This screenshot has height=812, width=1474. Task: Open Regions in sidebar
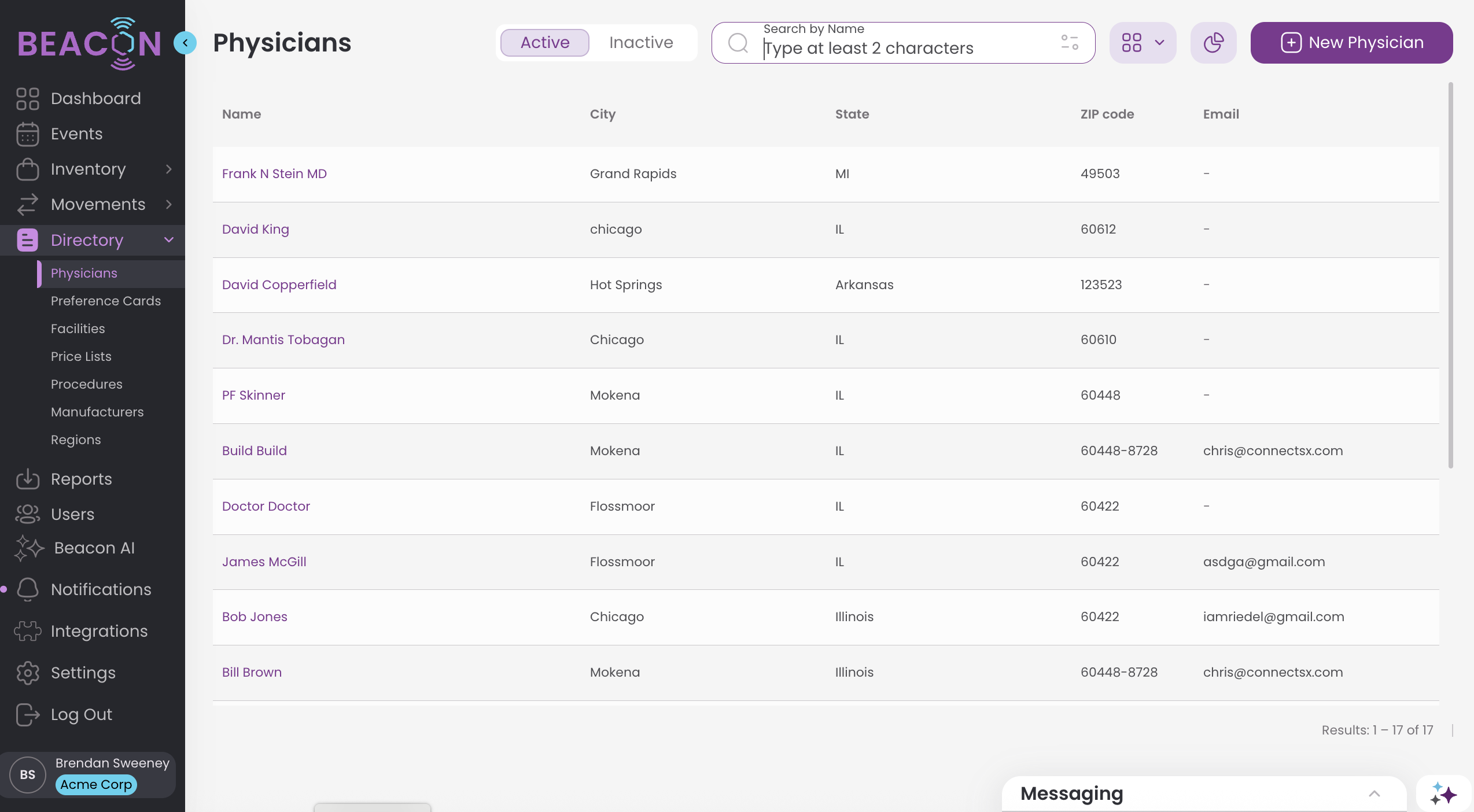(76, 440)
